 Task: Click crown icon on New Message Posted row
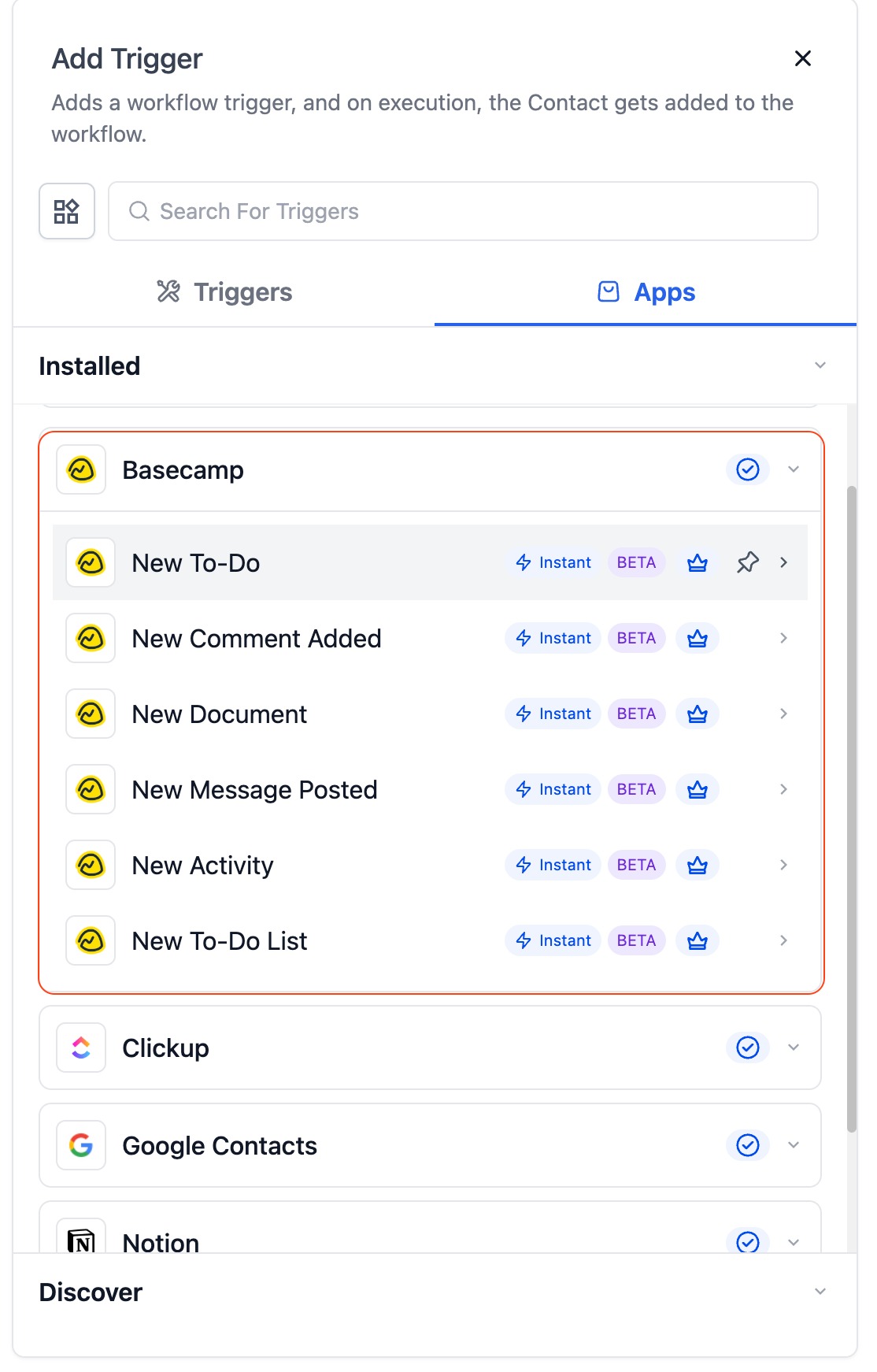tap(698, 789)
